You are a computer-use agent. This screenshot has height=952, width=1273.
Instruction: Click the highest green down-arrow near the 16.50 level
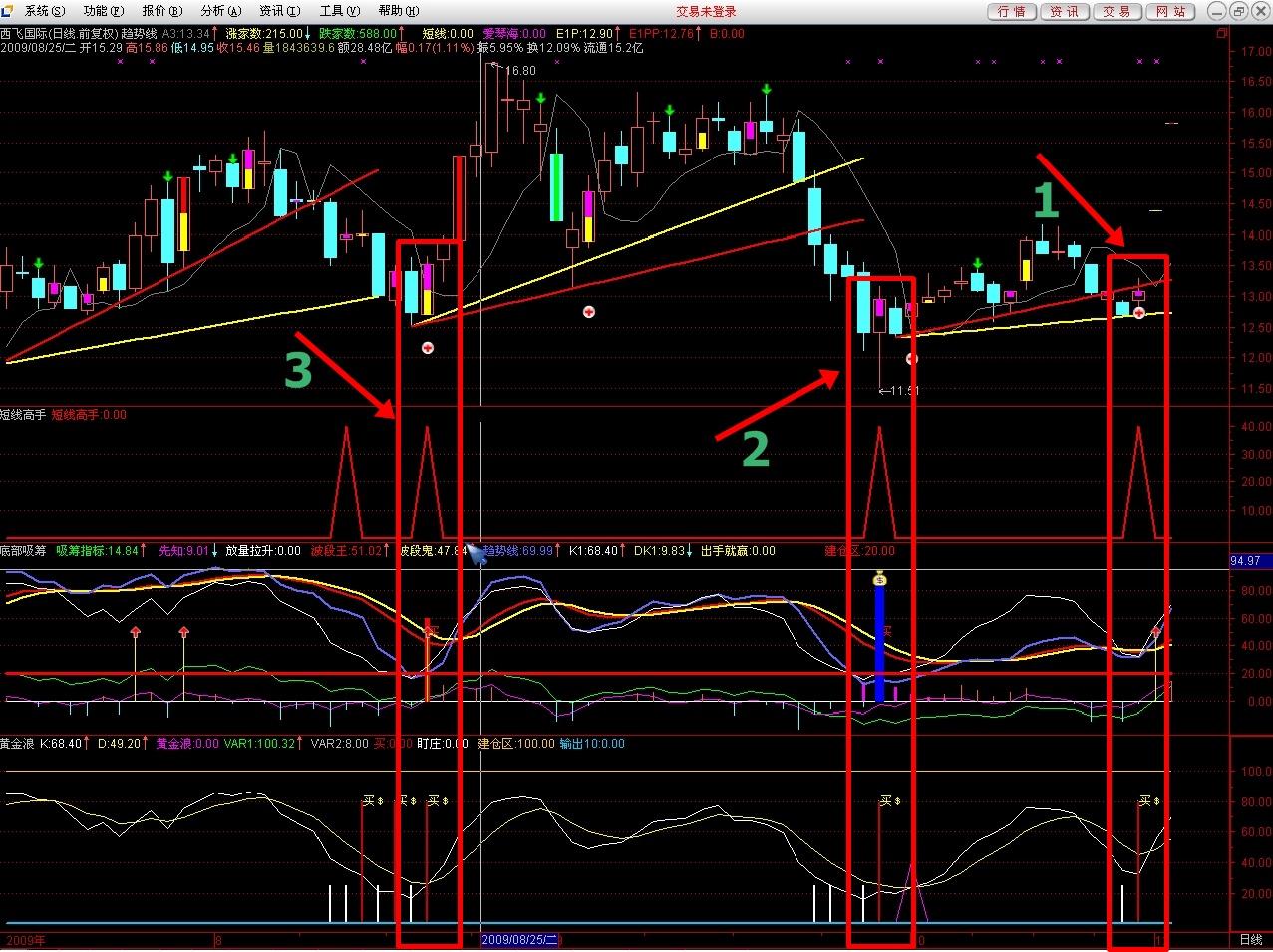(x=766, y=90)
